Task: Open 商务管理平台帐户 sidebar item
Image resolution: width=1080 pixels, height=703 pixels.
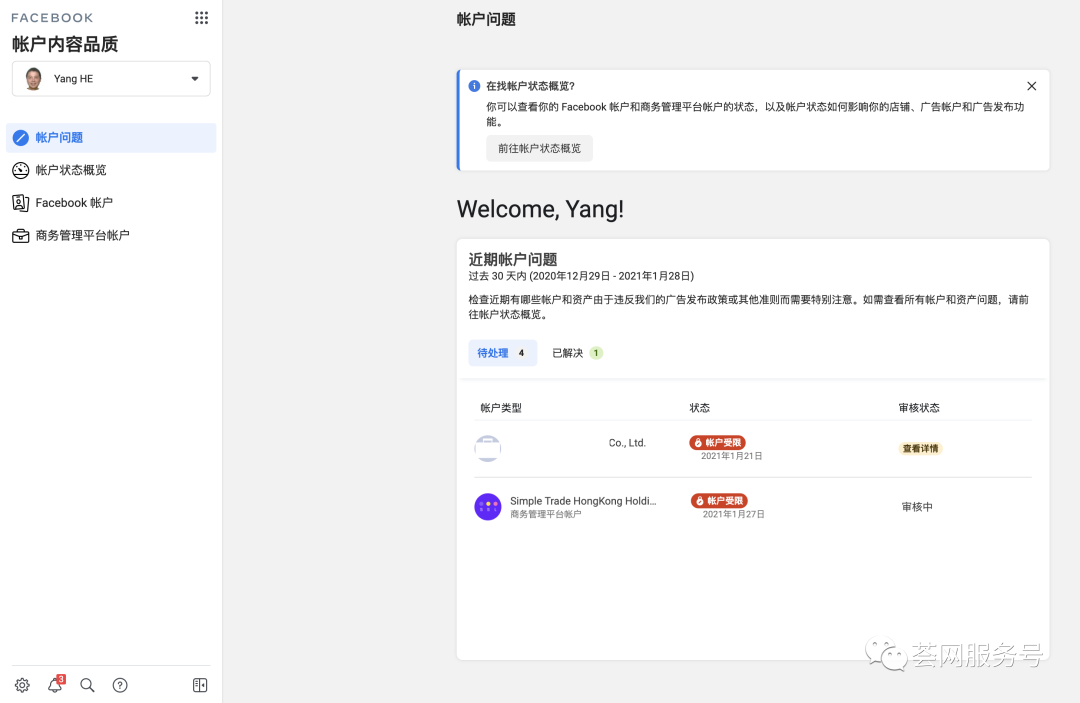Action: click(x=82, y=236)
